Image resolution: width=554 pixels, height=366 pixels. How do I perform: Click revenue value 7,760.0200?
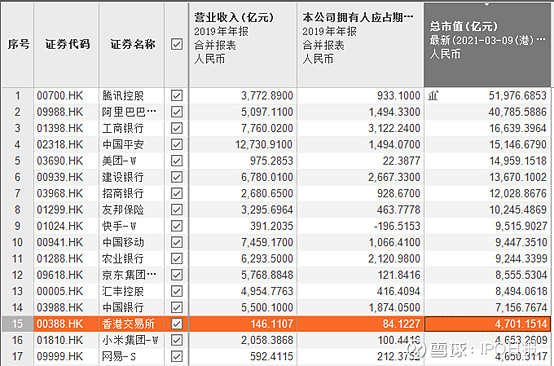coord(267,128)
